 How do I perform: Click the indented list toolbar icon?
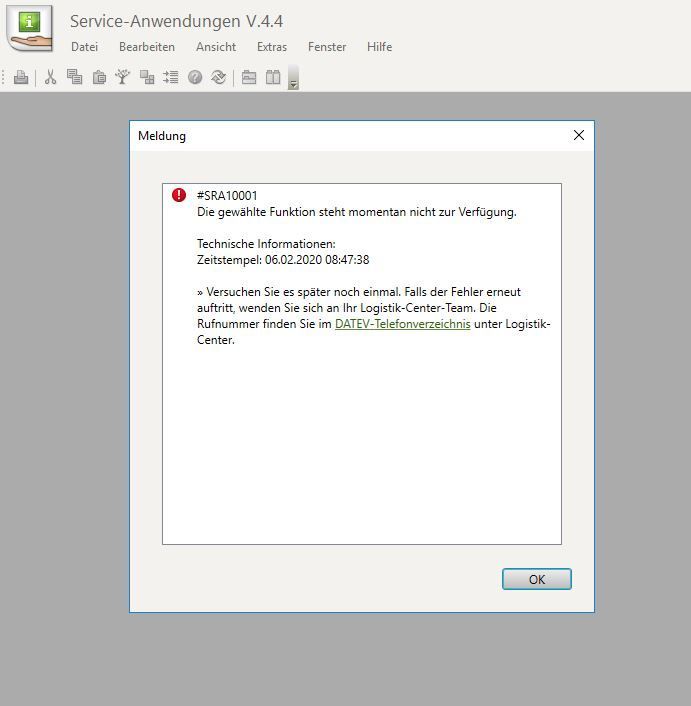(171, 77)
